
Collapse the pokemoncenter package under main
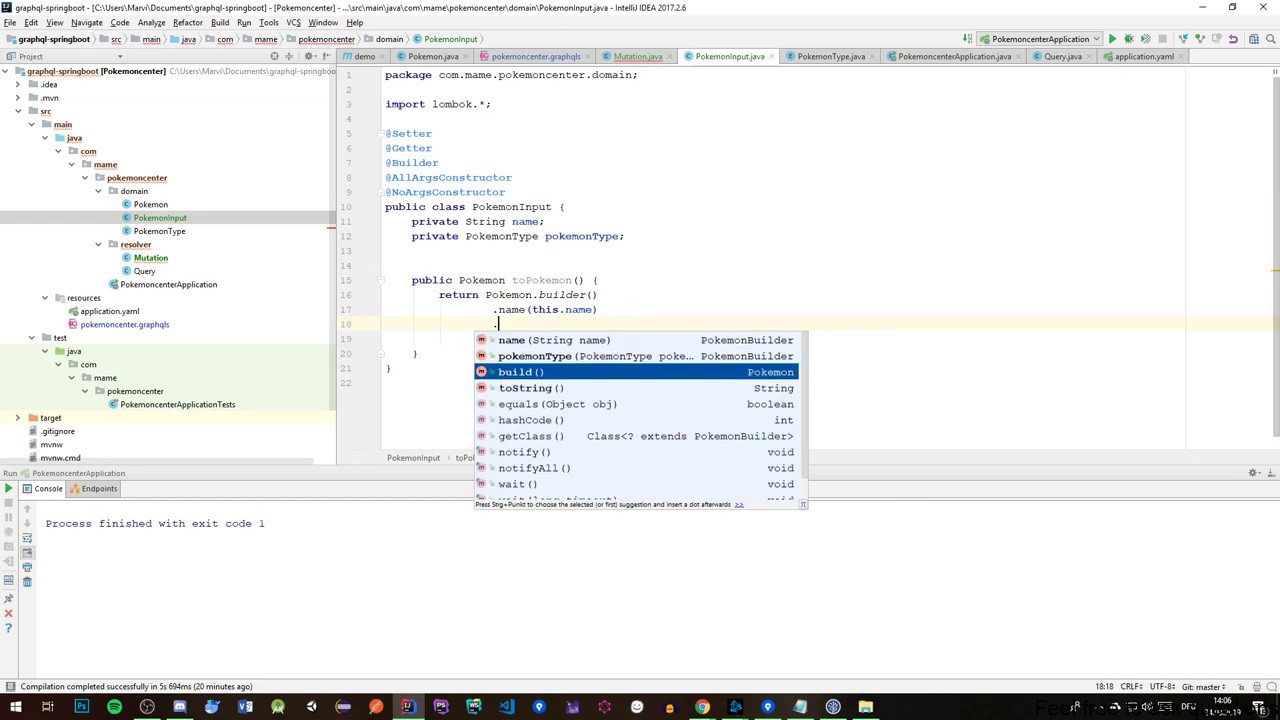pos(85,178)
